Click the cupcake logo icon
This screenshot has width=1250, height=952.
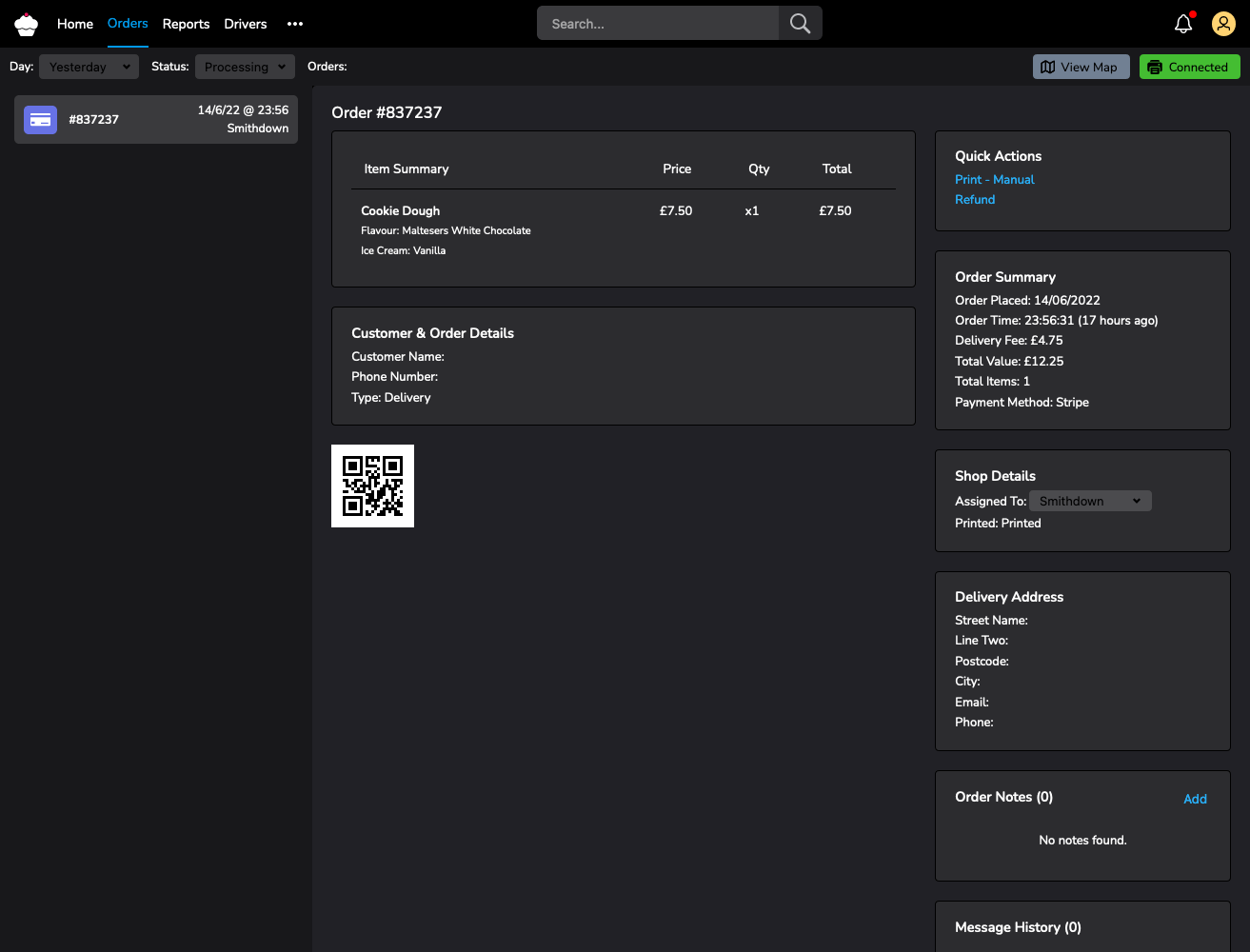[27, 24]
